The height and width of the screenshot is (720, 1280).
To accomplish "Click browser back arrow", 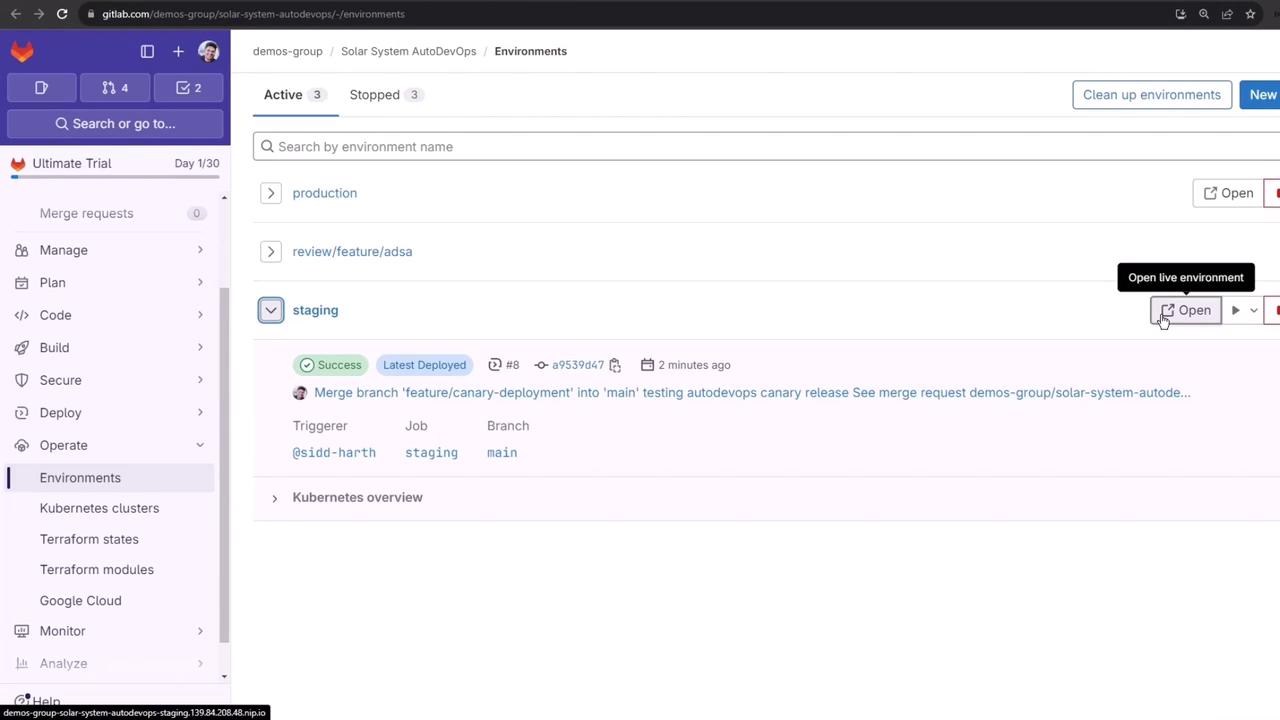I will pyautogui.click(x=15, y=14).
